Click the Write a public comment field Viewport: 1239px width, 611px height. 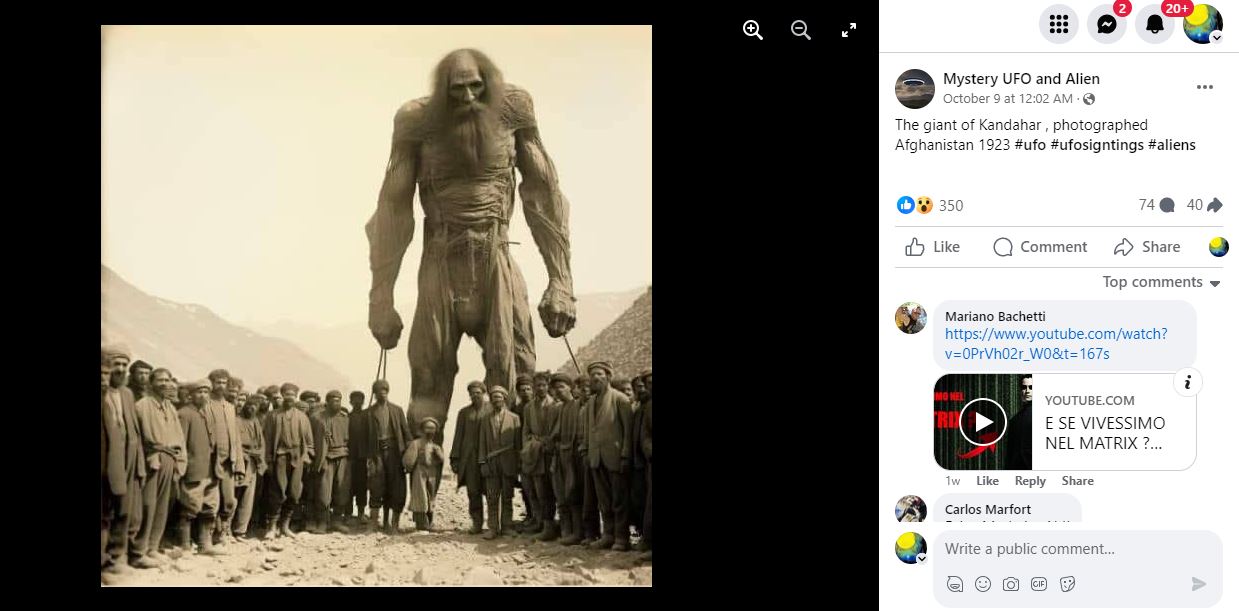coord(1060,549)
